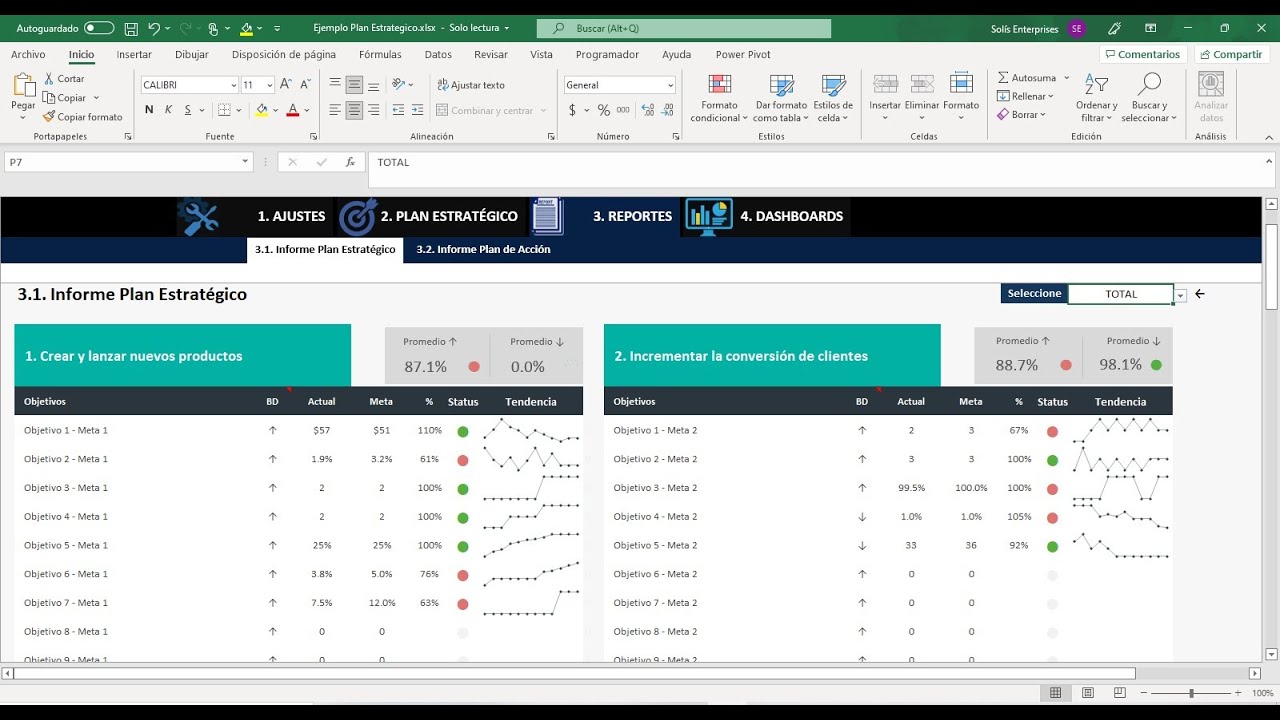This screenshot has width=1280, height=720.
Task: Apply thousands separator 000 style
Action: pyautogui.click(x=624, y=110)
